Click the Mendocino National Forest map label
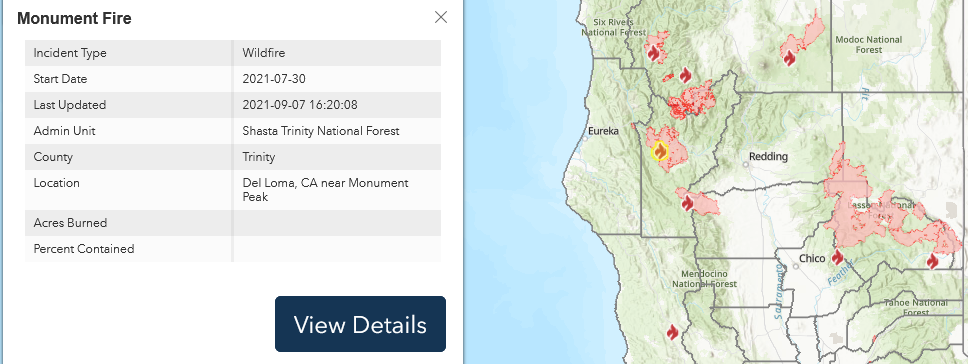This screenshot has width=968, height=364. (x=704, y=279)
